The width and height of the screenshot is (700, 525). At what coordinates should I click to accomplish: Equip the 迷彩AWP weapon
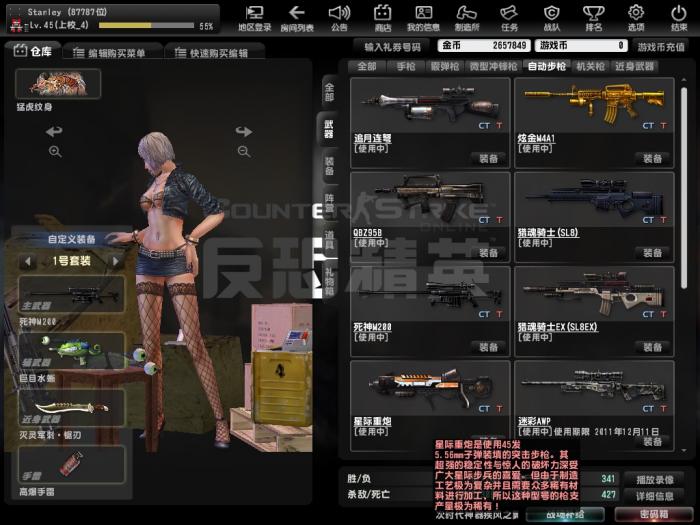tap(653, 442)
